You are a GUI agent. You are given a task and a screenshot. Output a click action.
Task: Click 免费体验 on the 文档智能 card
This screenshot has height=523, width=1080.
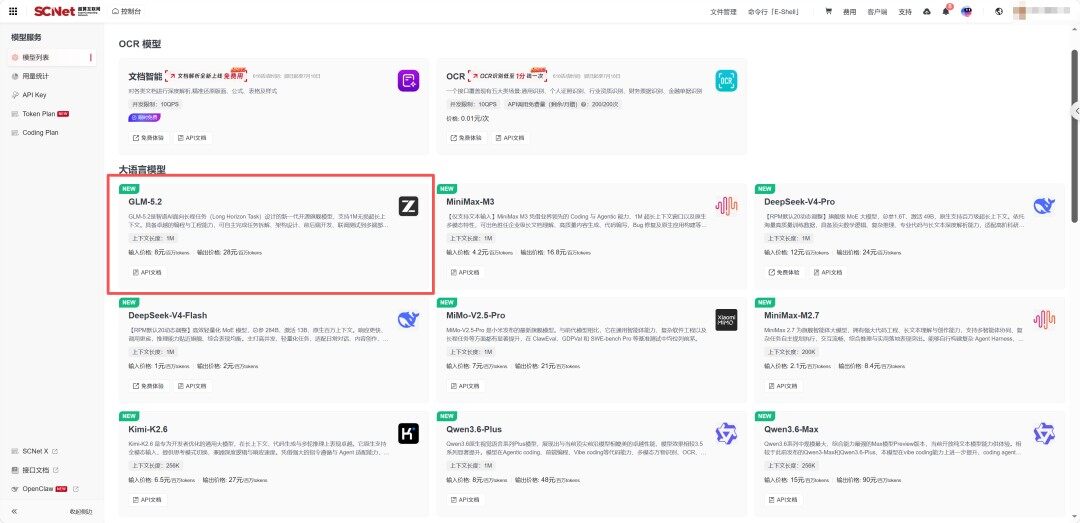pyautogui.click(x=149, y=138)
